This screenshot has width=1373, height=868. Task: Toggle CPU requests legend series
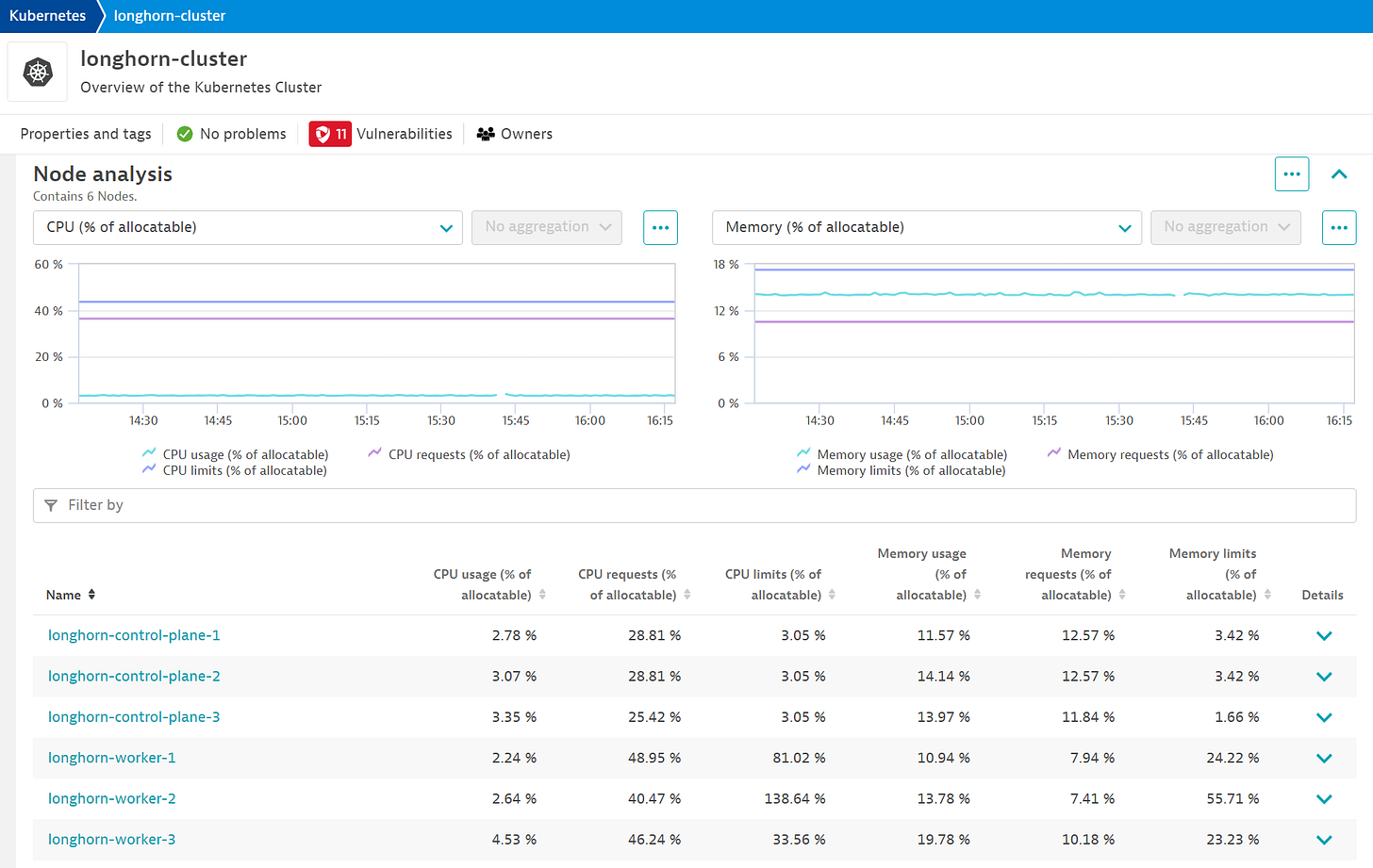pos(469,454)
